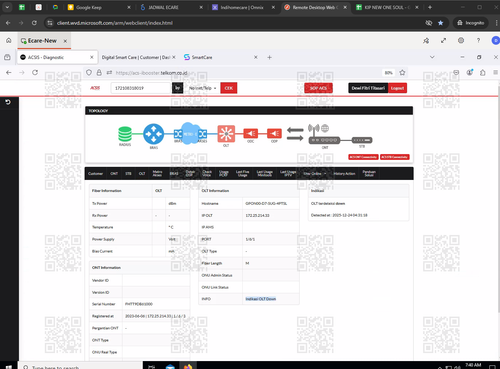
Task: Open Windows Start button
Action: [x=9, y=366]
